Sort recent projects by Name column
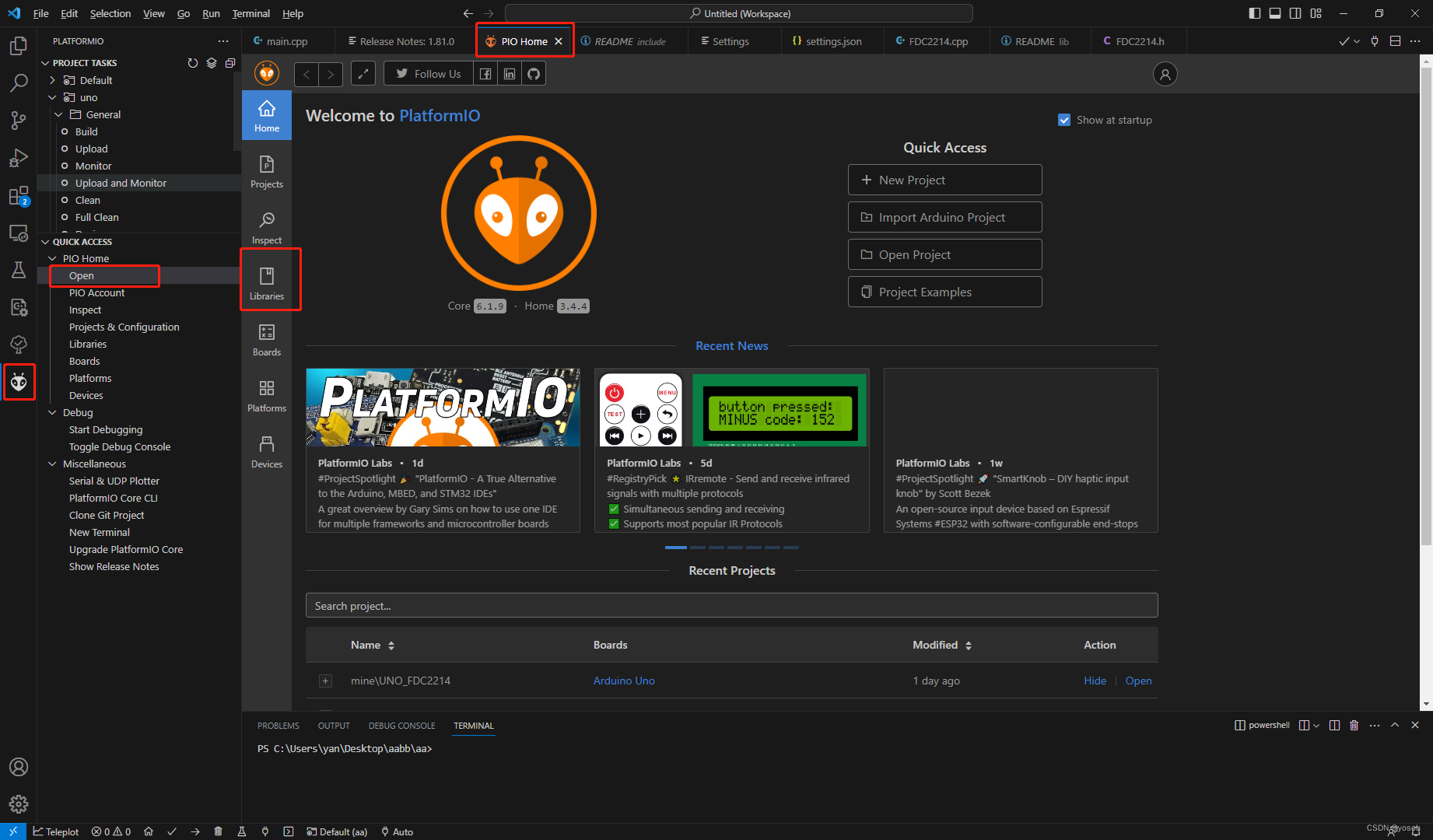 click(x=373, y=645)
